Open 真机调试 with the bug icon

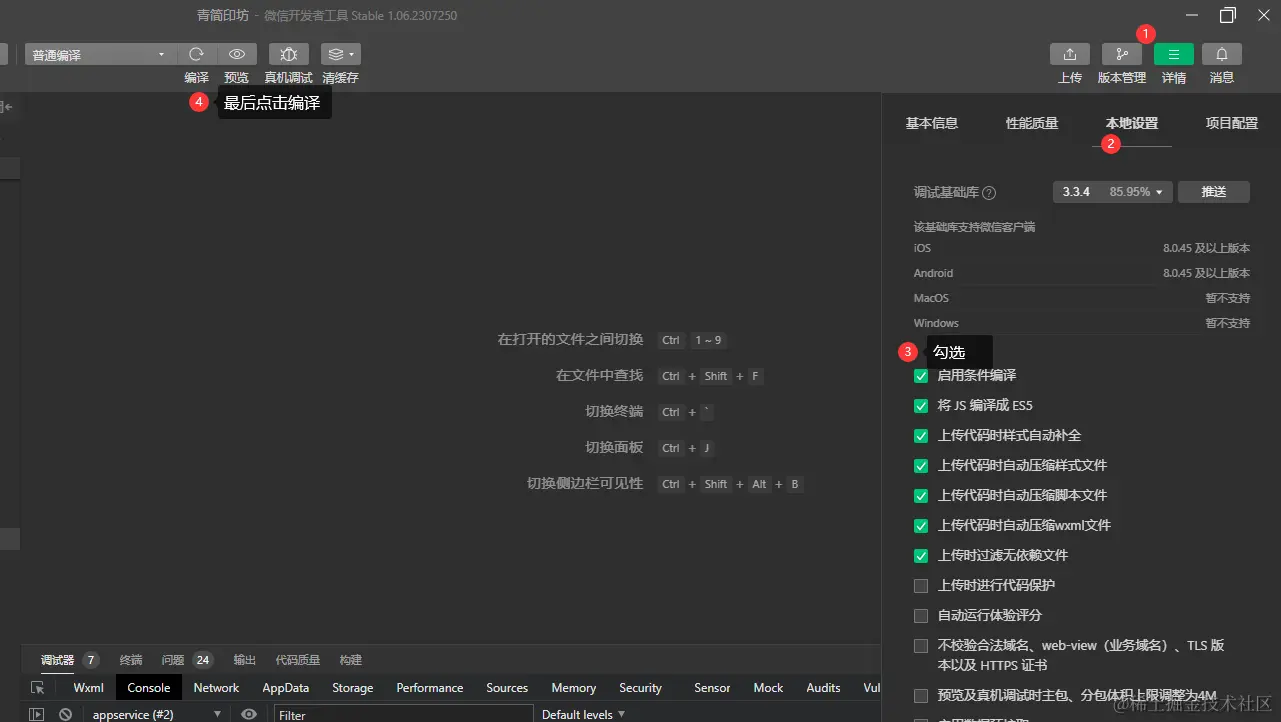(x=289, y=54)
